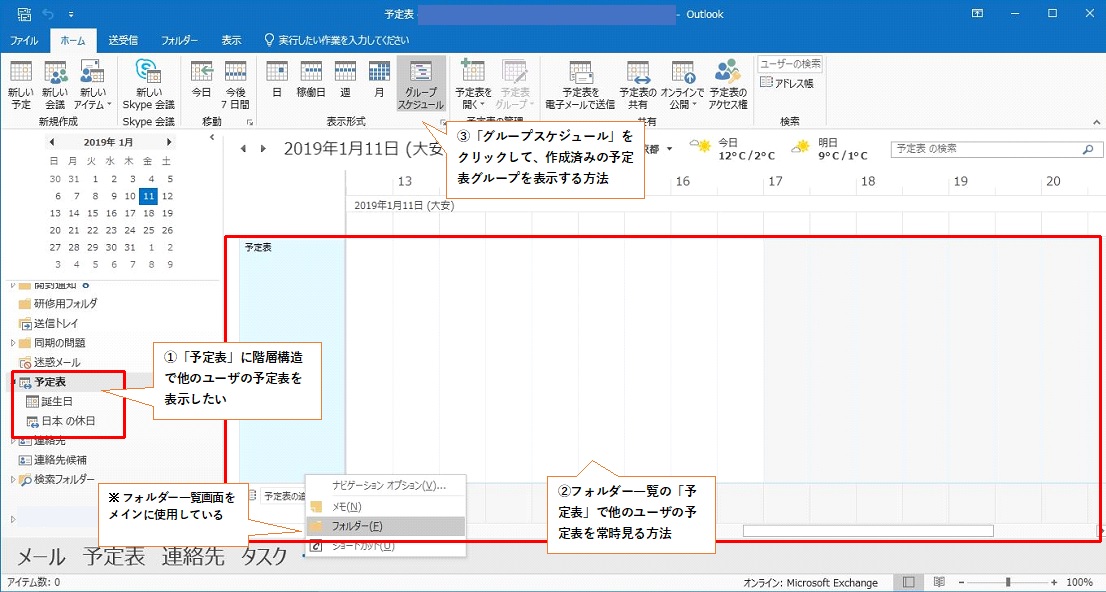Create a new meeting (新しい会議)
This screenshot has width=1106, height=592.
(x=55, y=85)
